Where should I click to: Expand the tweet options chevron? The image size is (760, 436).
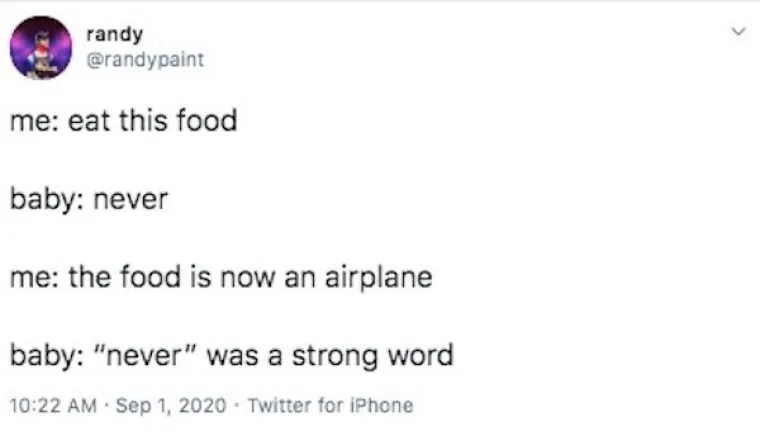point(739,35)
